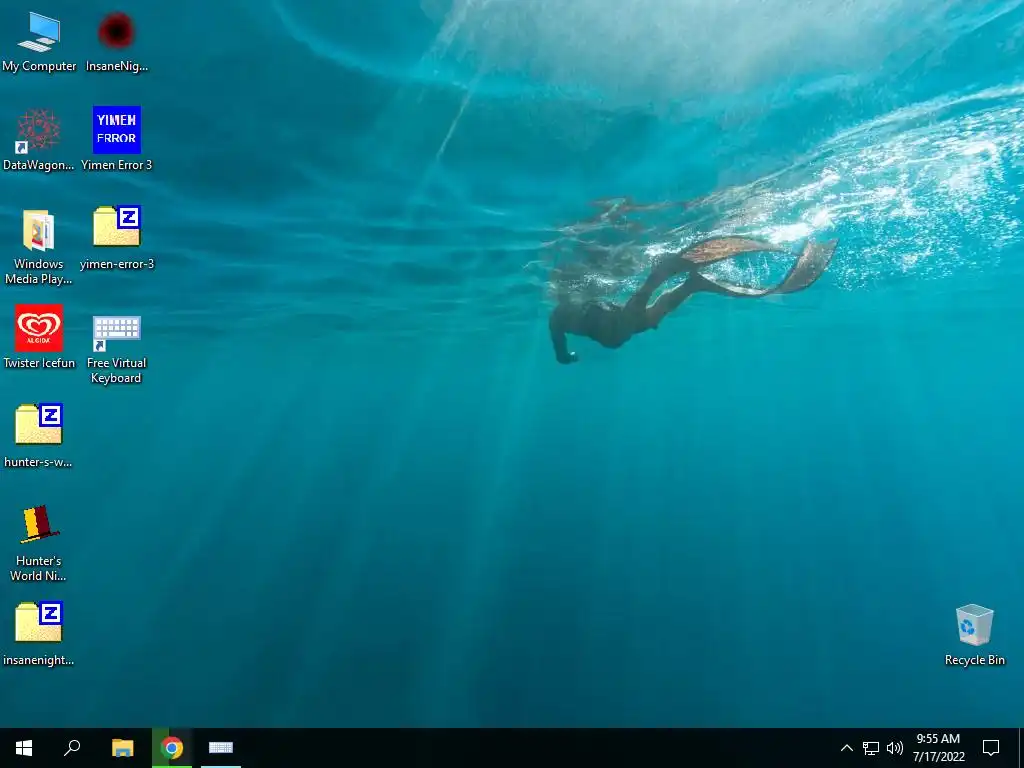Image resolution: width=1024 pixels, height=768 pixels.
Task: Open network status tray icon
Action: tap(871, 748)
